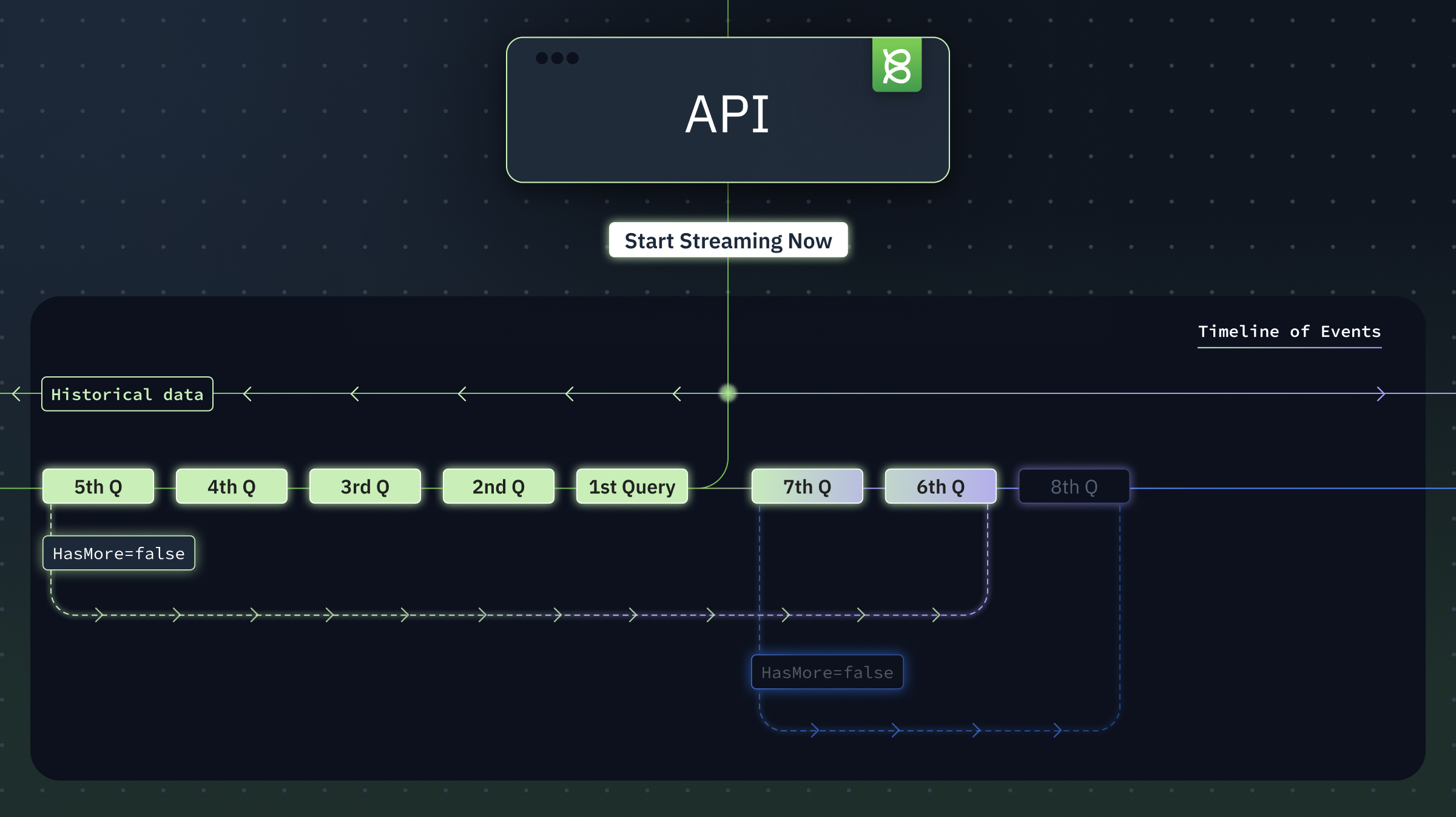
Task: Select the 6th Q query box
Action: tap(941, 486)
